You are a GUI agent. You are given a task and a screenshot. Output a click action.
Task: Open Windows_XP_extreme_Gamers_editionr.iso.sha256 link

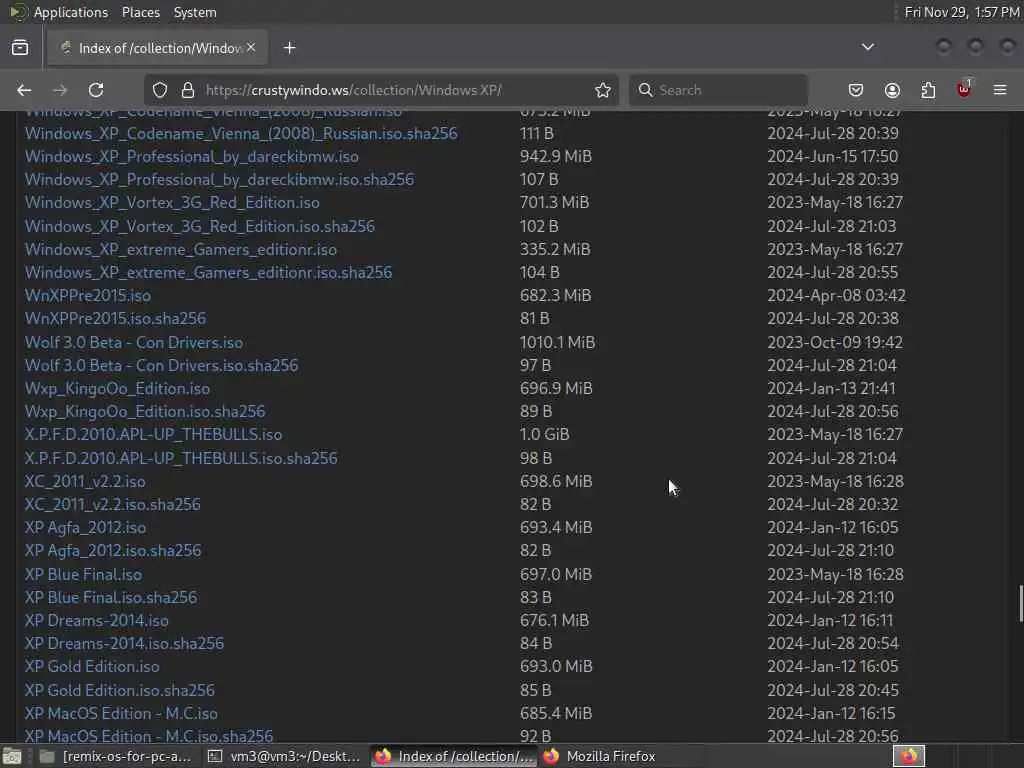[x=208, y=272]
